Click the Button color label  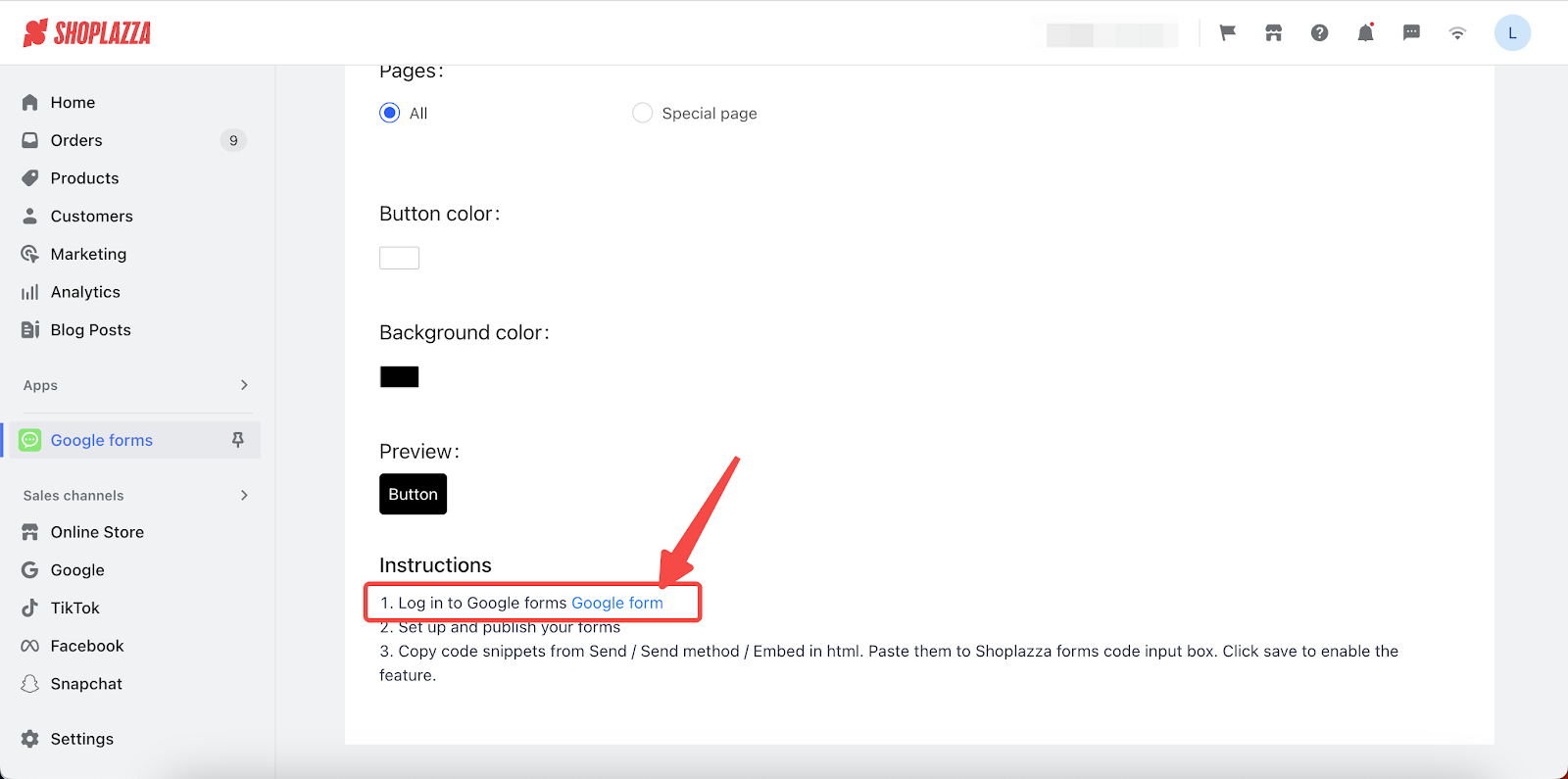click(x=439, y=214)
